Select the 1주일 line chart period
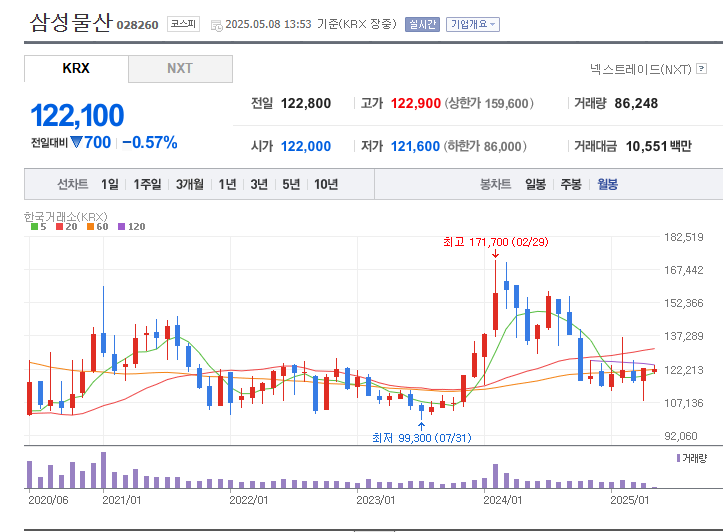Image resolution: width=723 pixels, height=532 pixels. click(x=147, y=184)
